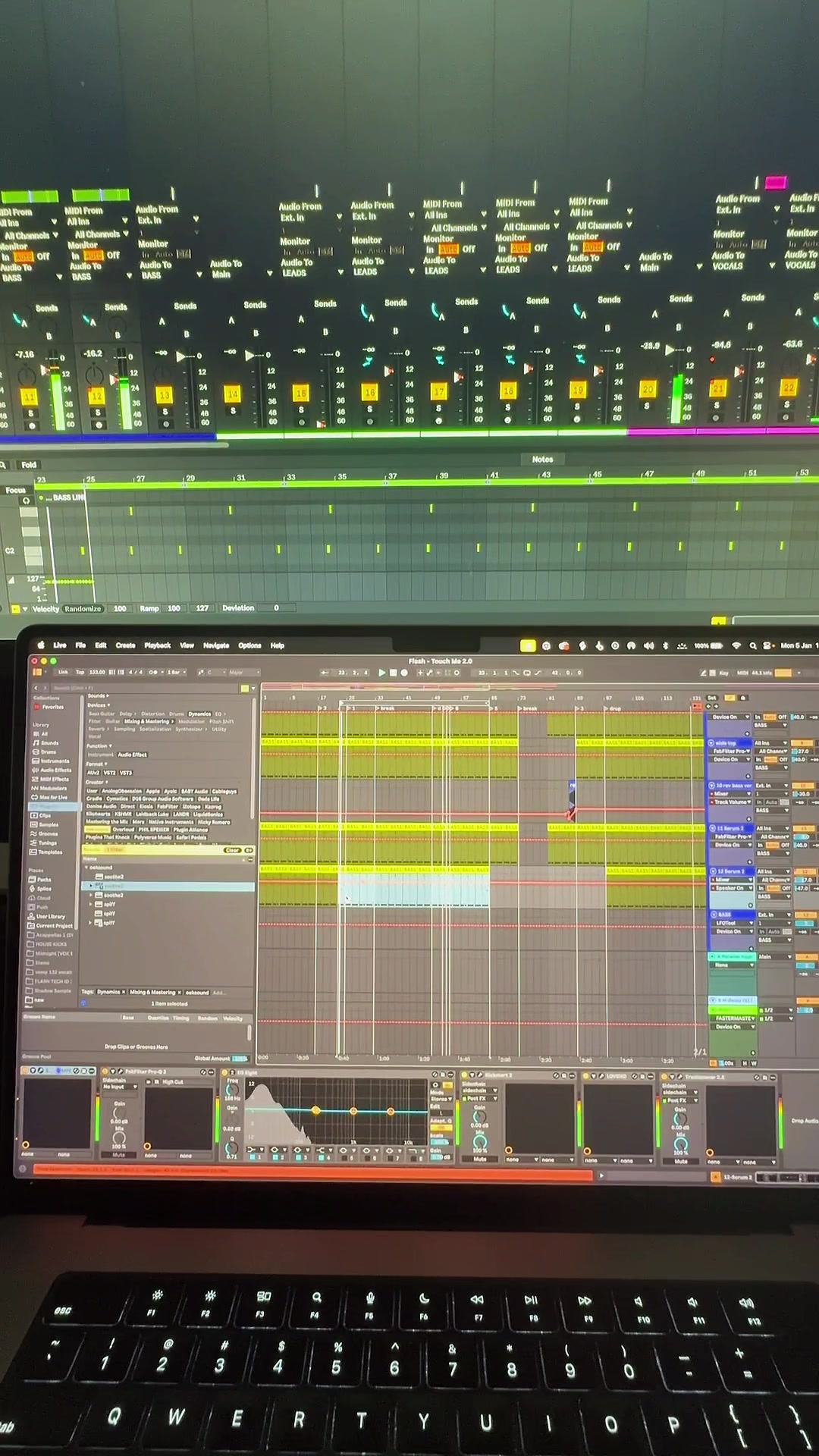
Task: Open the File menu
Action: (80, 645)
